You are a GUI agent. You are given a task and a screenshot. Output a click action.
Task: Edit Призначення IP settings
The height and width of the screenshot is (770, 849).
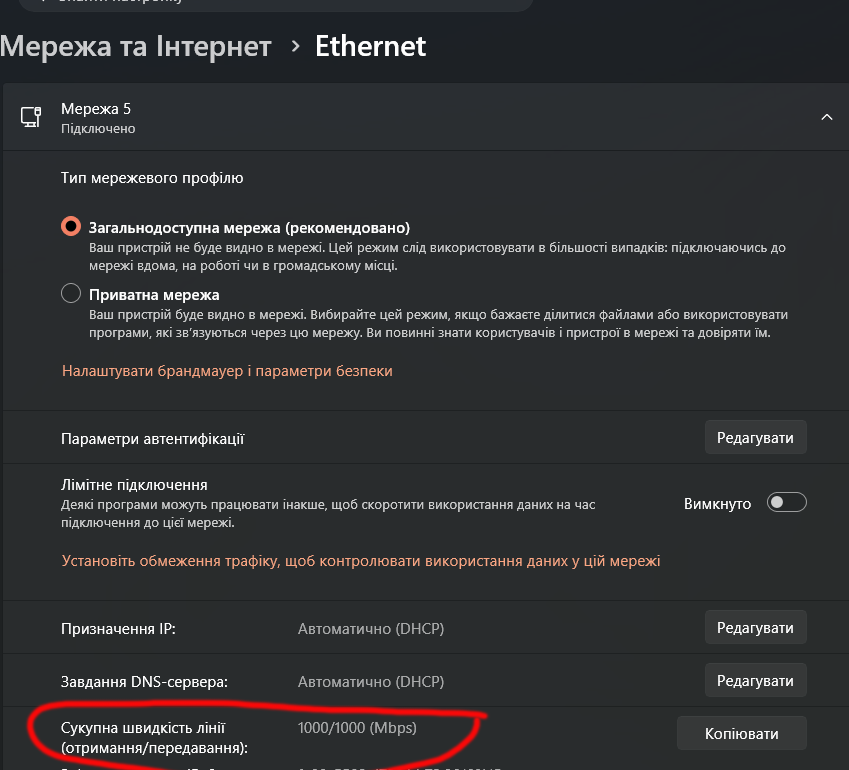coord(755,628)
